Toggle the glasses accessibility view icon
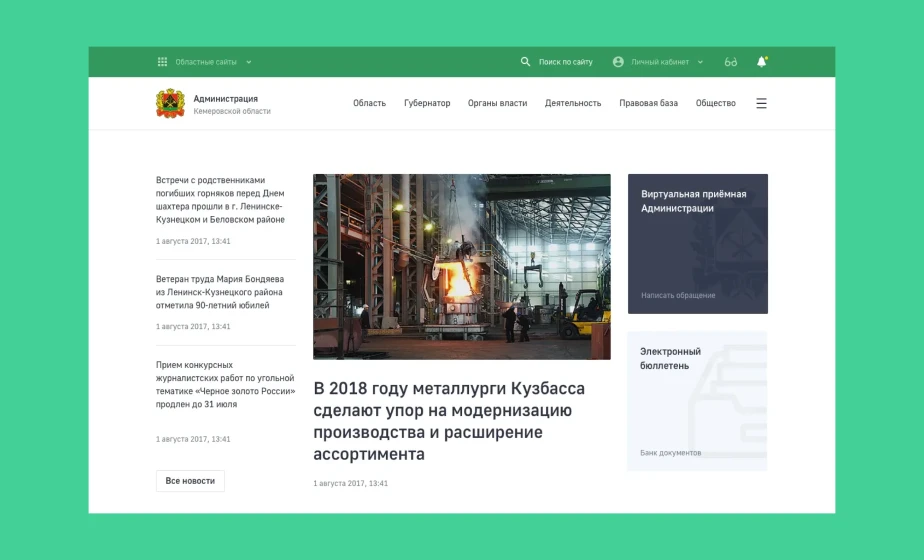The height and width of the screenshot is (560, 924). [731, 62]
